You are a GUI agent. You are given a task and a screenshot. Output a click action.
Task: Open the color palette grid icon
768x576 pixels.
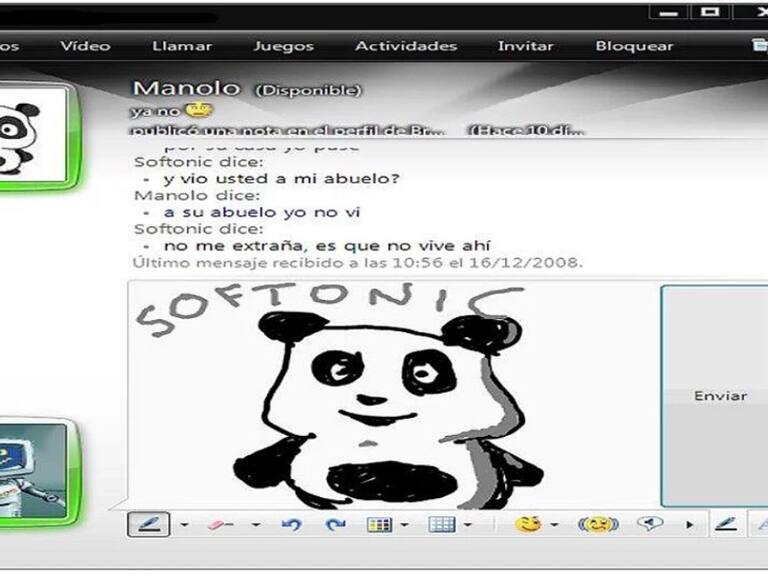379,524
